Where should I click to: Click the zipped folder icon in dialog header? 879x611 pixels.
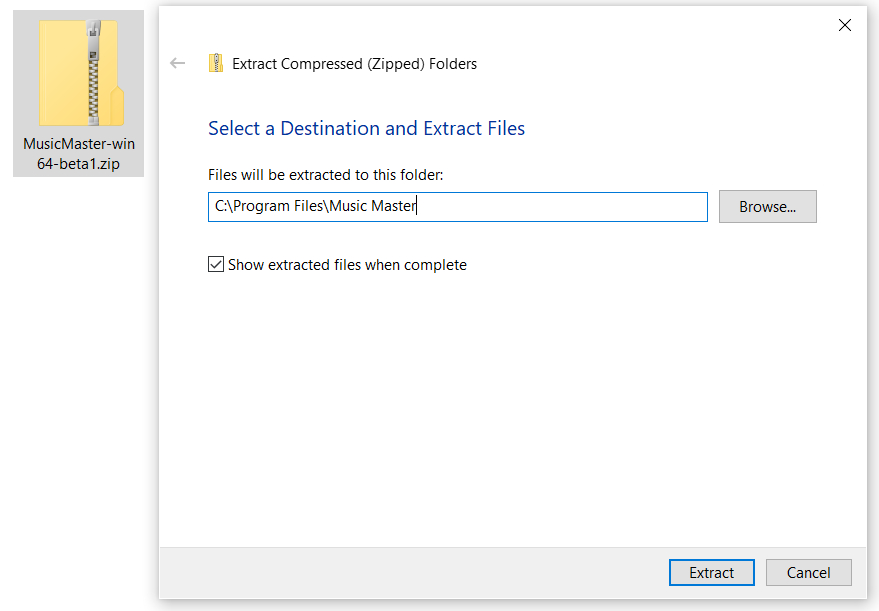(x=216, y=63)
